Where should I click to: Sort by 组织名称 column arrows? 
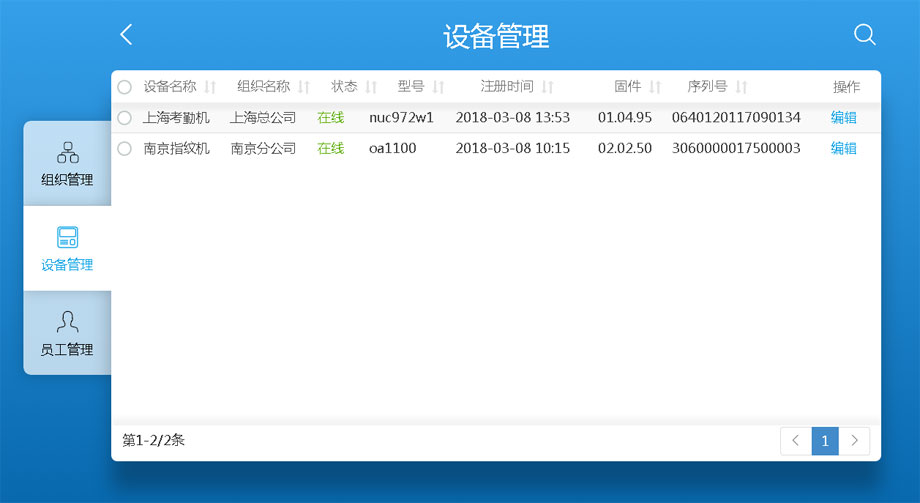coord(304,87)
